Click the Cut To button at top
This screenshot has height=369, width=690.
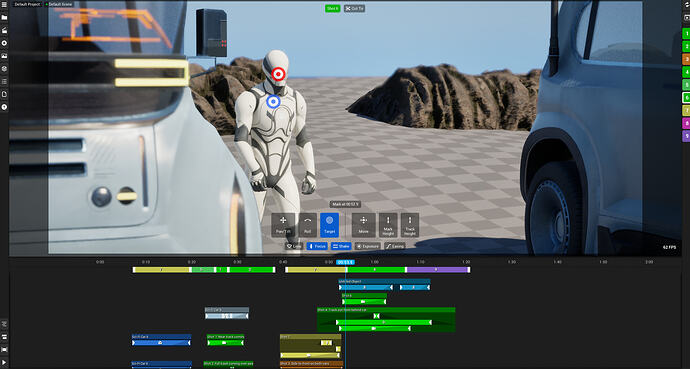click(x=354, y=8)
